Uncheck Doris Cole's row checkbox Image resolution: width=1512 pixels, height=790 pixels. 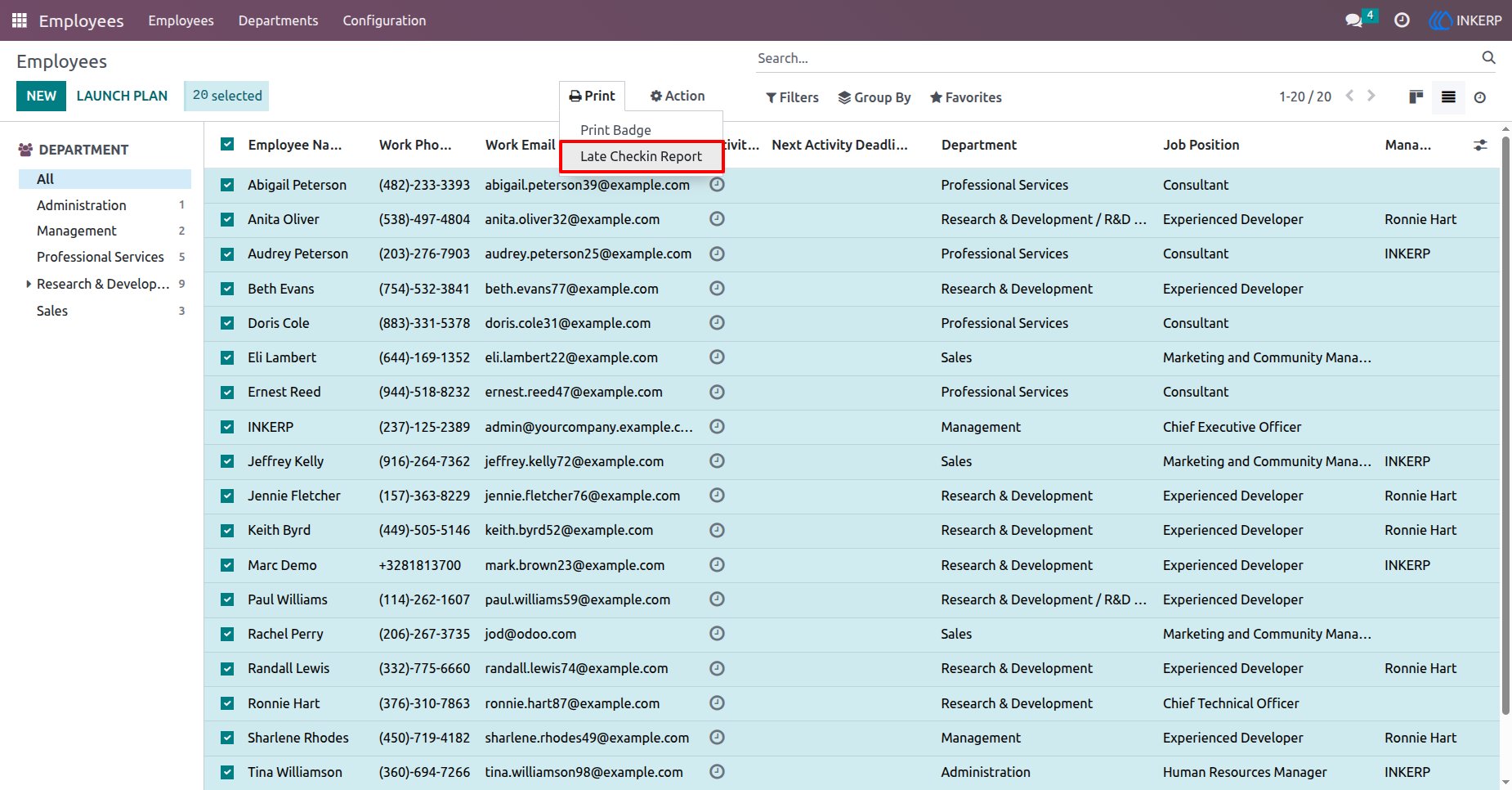[227, 323]
